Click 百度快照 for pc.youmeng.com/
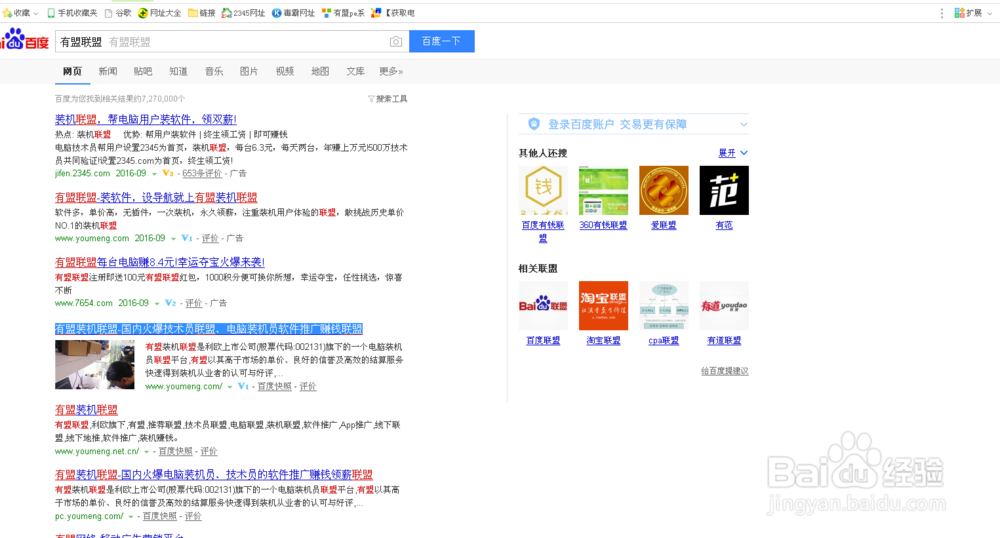Viewport: 1000px width, 538px height. coord(159,516)
